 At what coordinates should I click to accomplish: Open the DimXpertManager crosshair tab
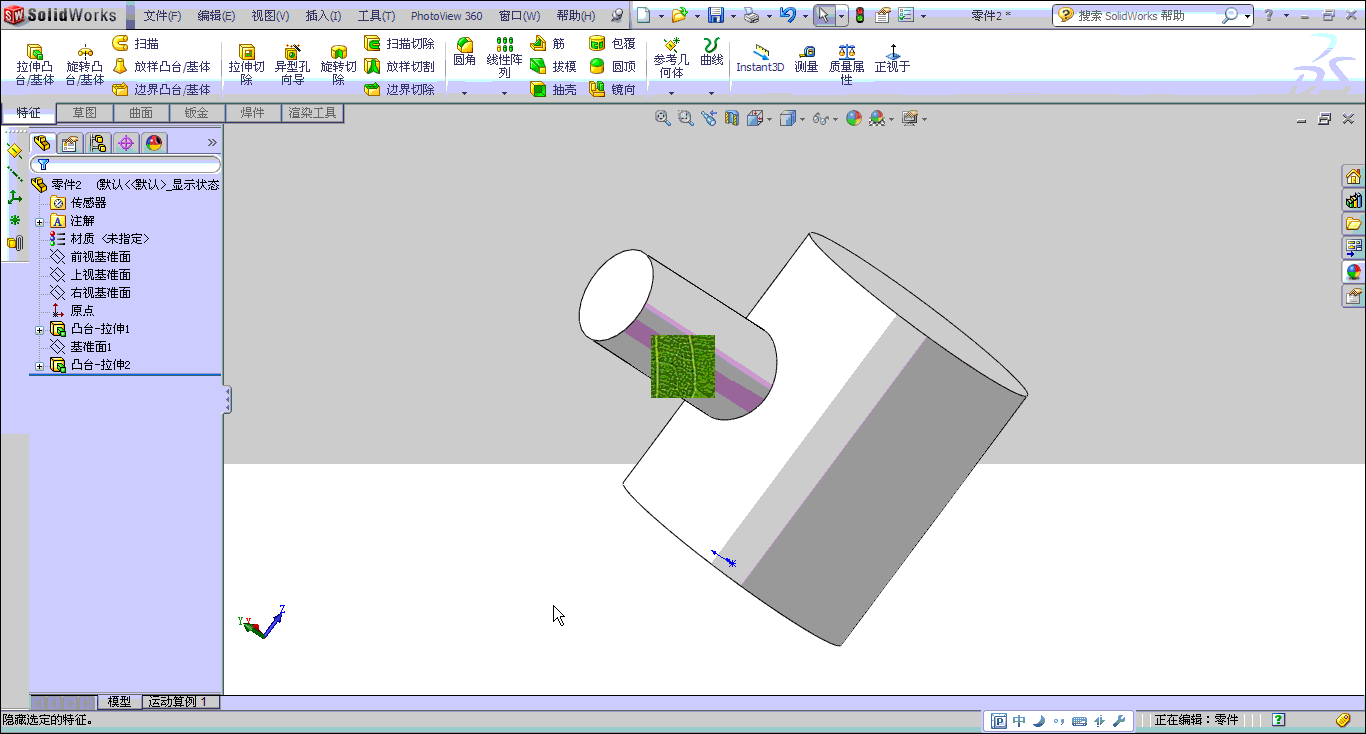pos(126,143)
